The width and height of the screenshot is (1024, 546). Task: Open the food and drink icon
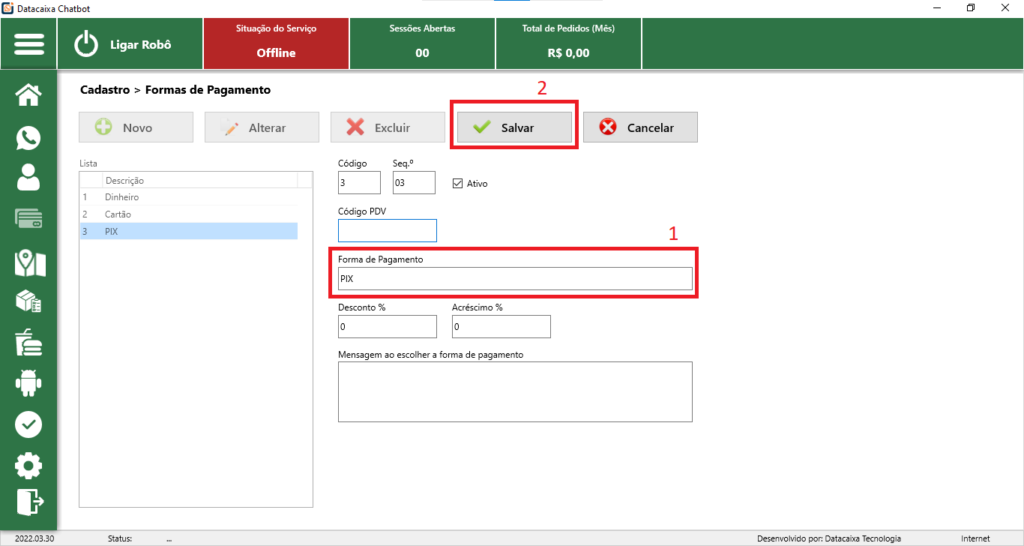pos(29,343)
